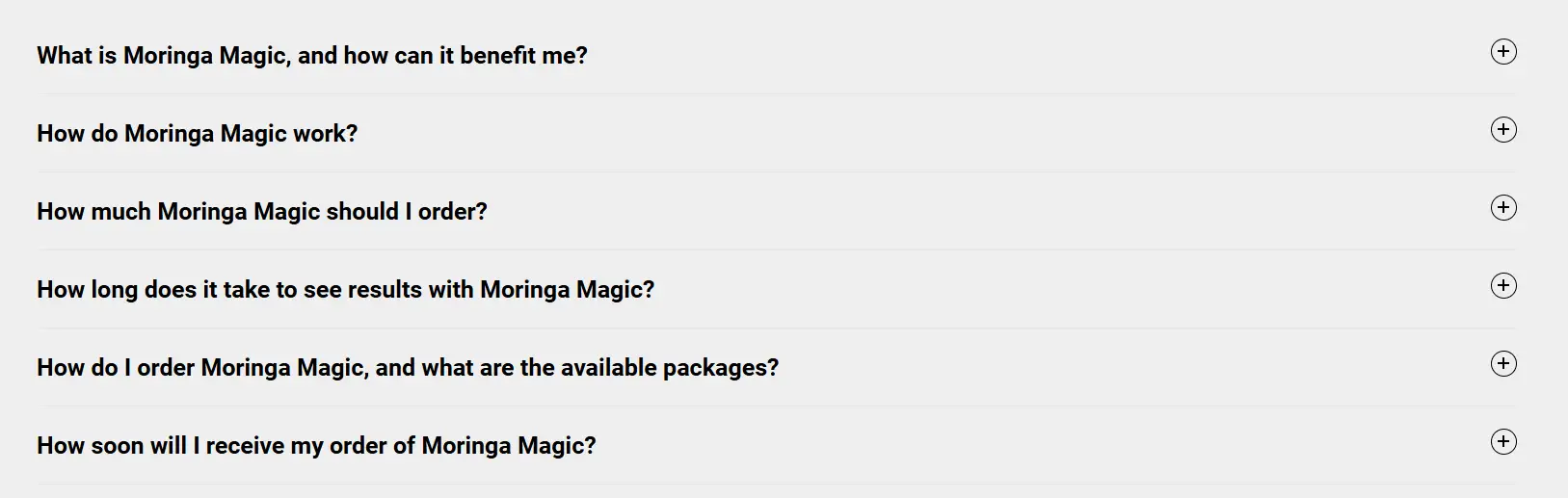The width and height of the screenshot is (1568, 498).
Task: Click blank area of the "should I order?" row
Action: (964, 212)
